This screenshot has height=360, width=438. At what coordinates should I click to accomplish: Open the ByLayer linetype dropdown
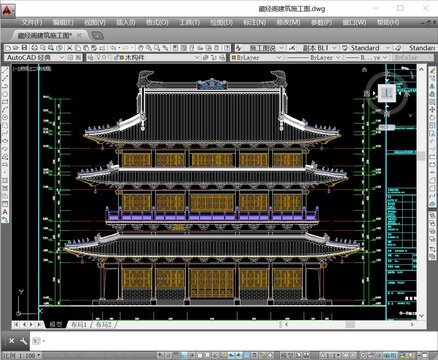(x=338, y=58)
